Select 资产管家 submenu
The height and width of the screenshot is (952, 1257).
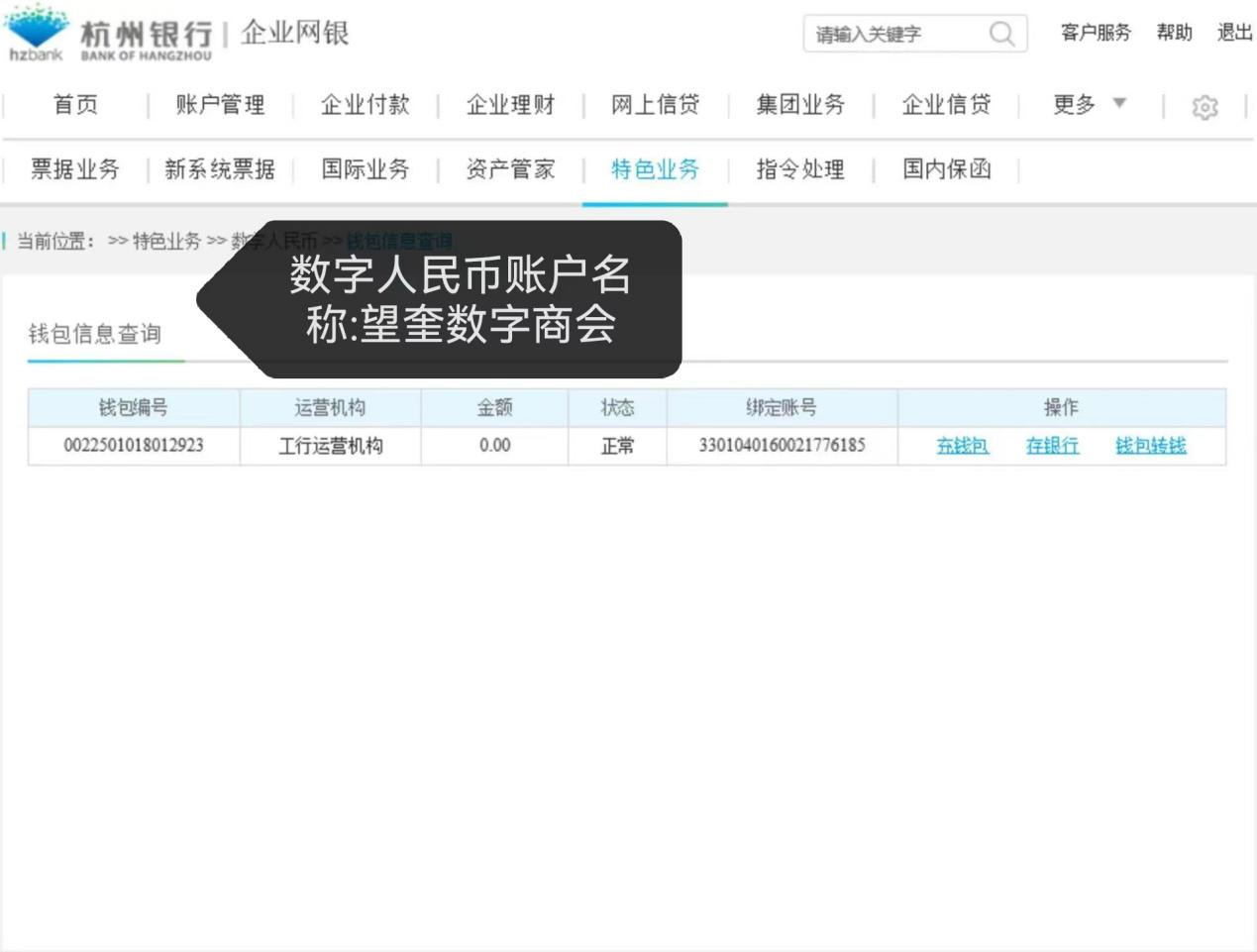pyautogui.click(x=511, y=169)
